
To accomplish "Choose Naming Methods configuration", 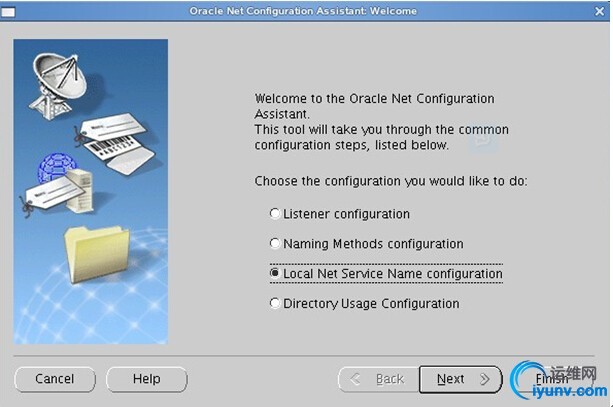I will (x=276, y=244).
